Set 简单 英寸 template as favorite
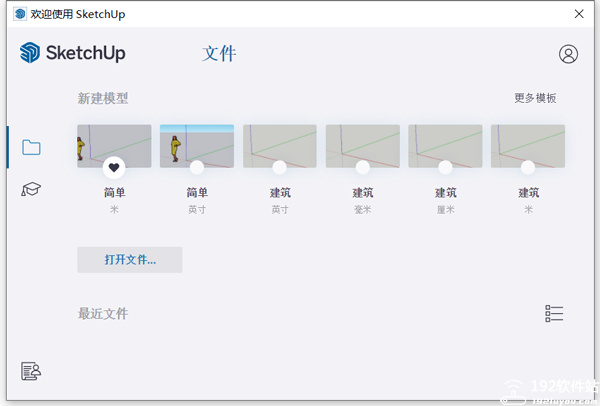Image resolution: width=600 pixels, height=406 pixels. [197, 168]
